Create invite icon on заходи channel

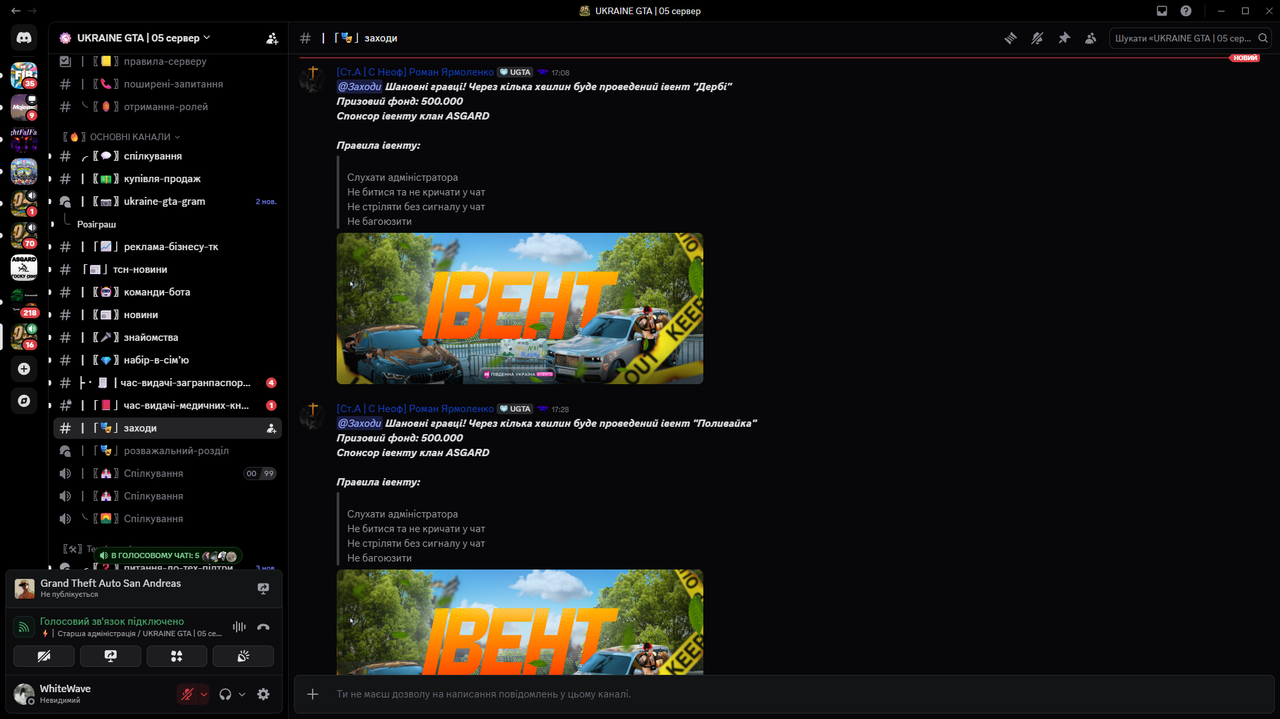[x=271, y=428]
